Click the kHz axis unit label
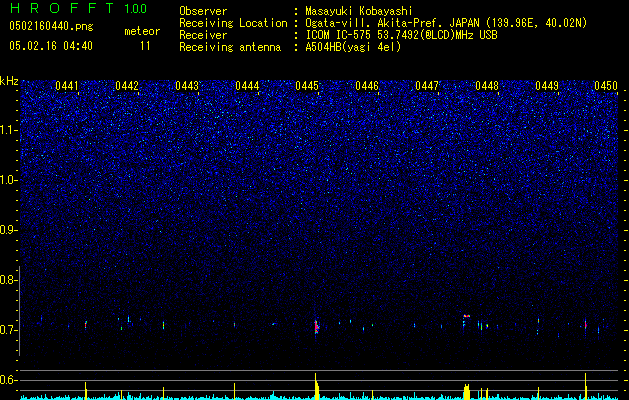Image resolution: width=629 pixels, height=400 pixels. click(x=9, y=81)
